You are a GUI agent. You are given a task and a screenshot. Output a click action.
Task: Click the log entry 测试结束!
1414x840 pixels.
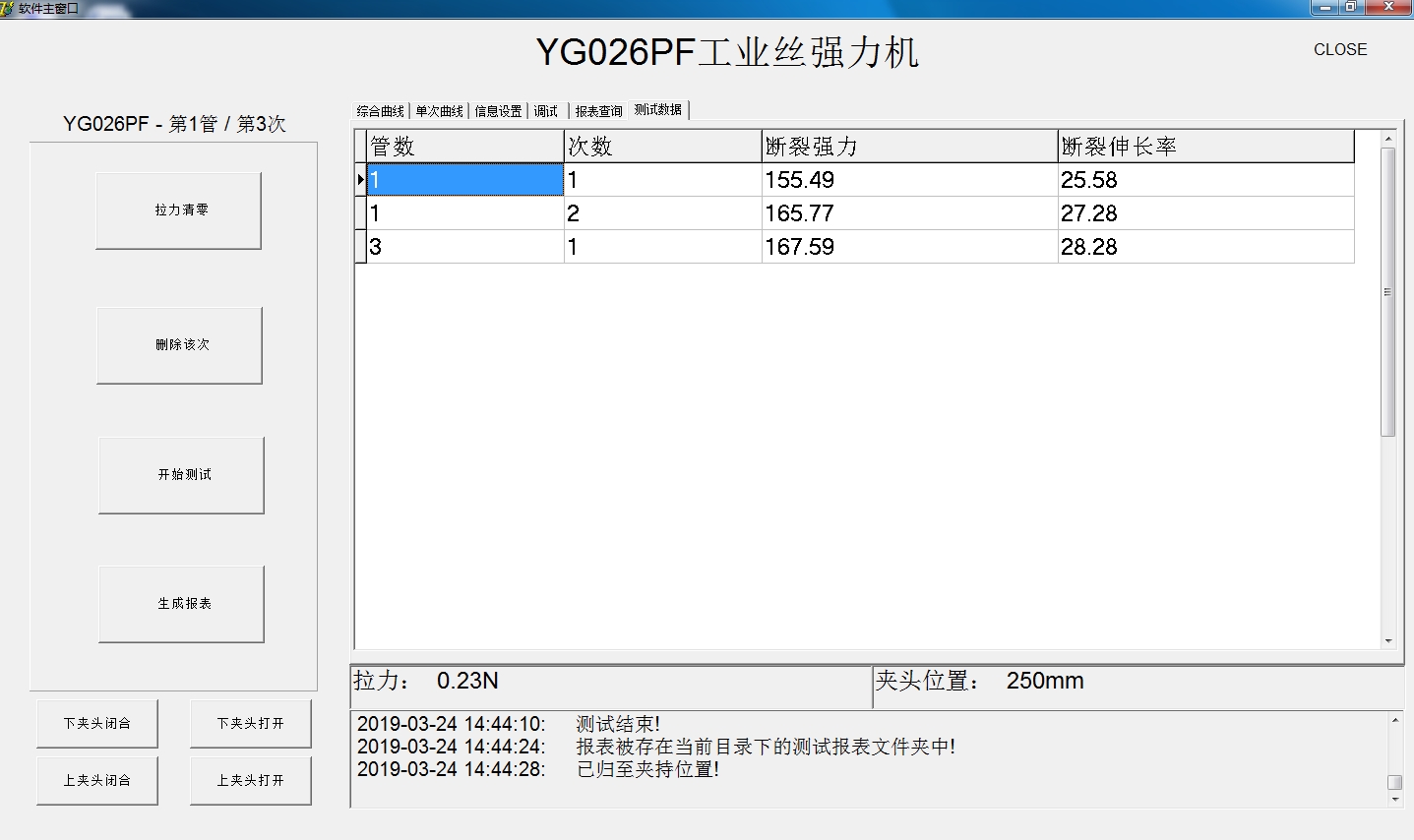coord(618,725)
